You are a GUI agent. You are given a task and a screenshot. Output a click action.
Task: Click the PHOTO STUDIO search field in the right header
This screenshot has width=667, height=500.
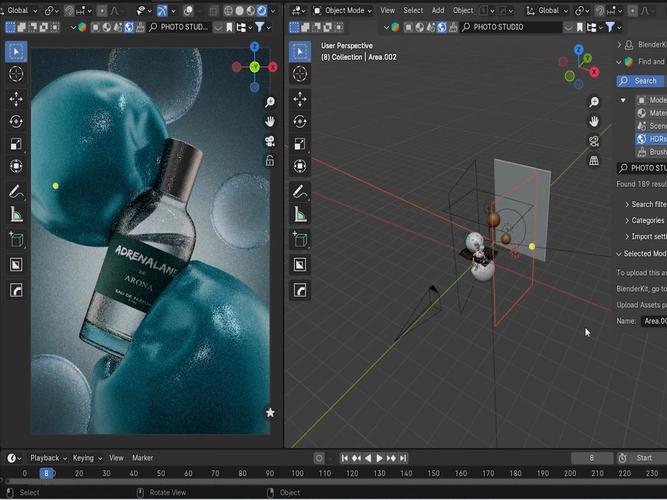512,27
